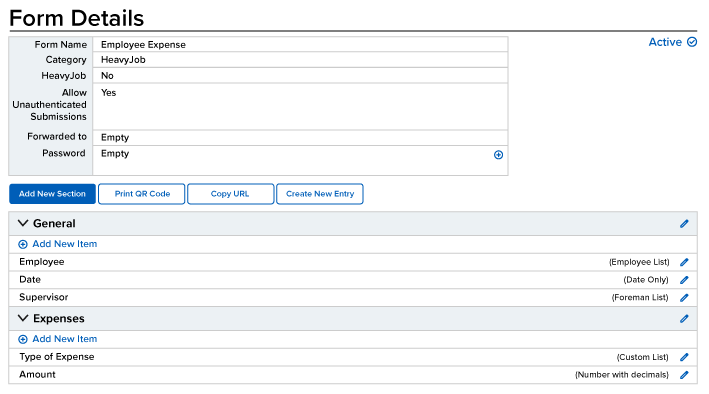Image resolution: width=709 pixels, height=394 pixels.
Task: Click the Expenses section title
Action: [59, 318]
